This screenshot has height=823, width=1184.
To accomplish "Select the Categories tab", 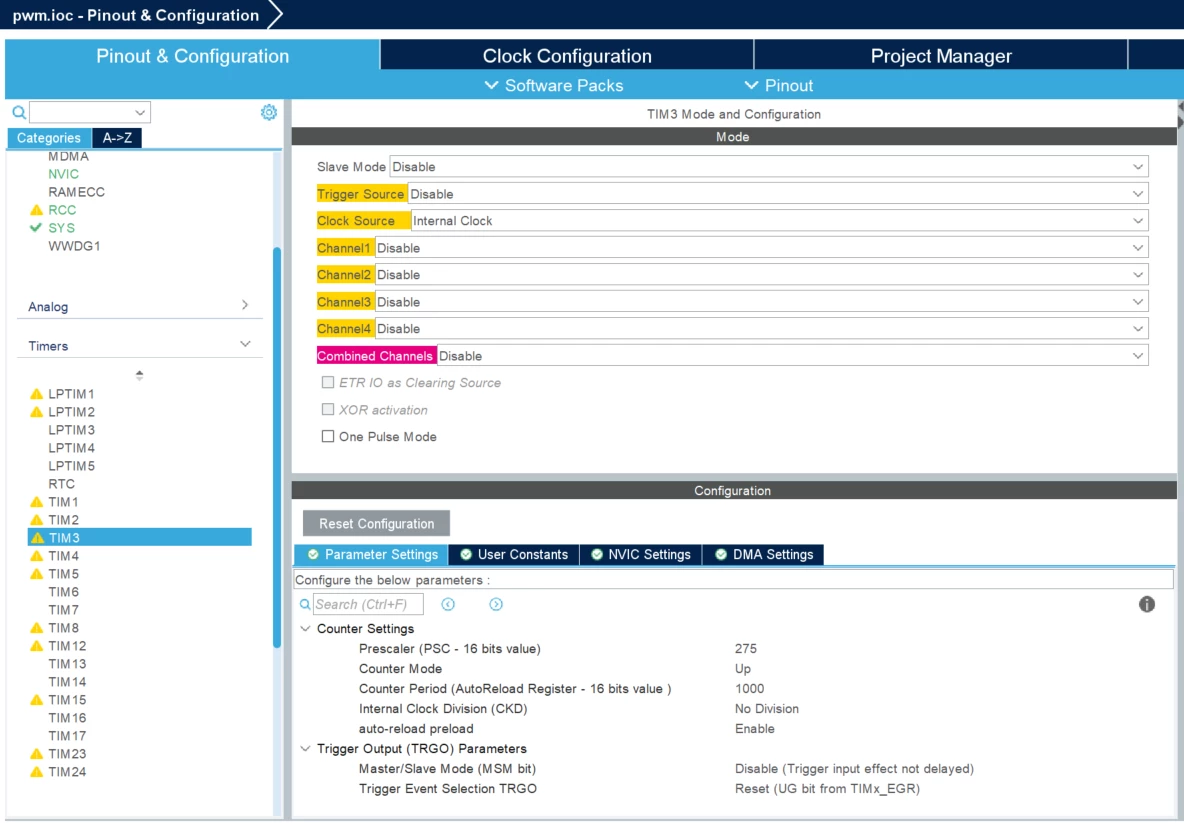I will [x=49, y=138].
